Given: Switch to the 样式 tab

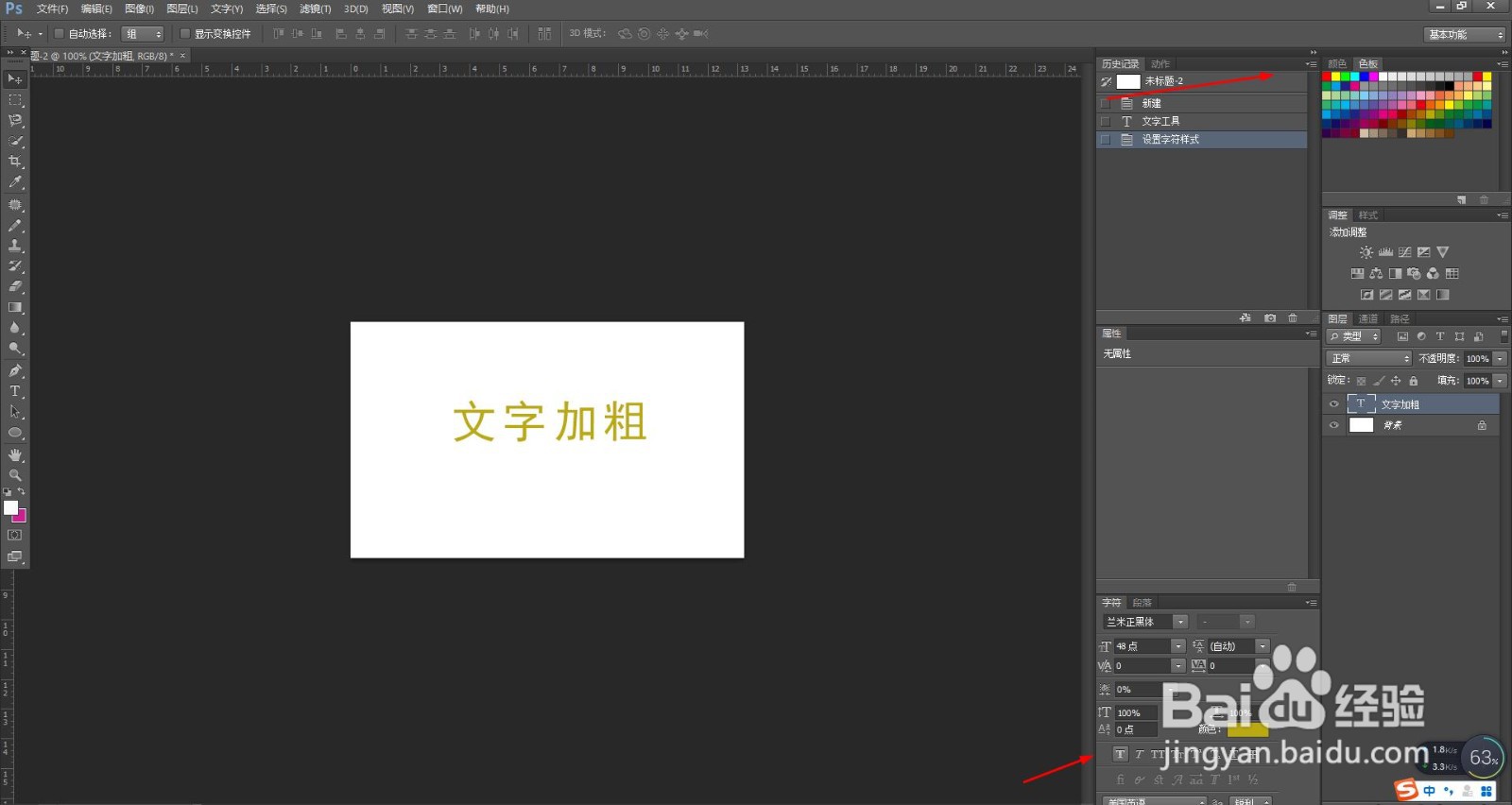Looking at the screenshot, I should [x=1368, y=215].
